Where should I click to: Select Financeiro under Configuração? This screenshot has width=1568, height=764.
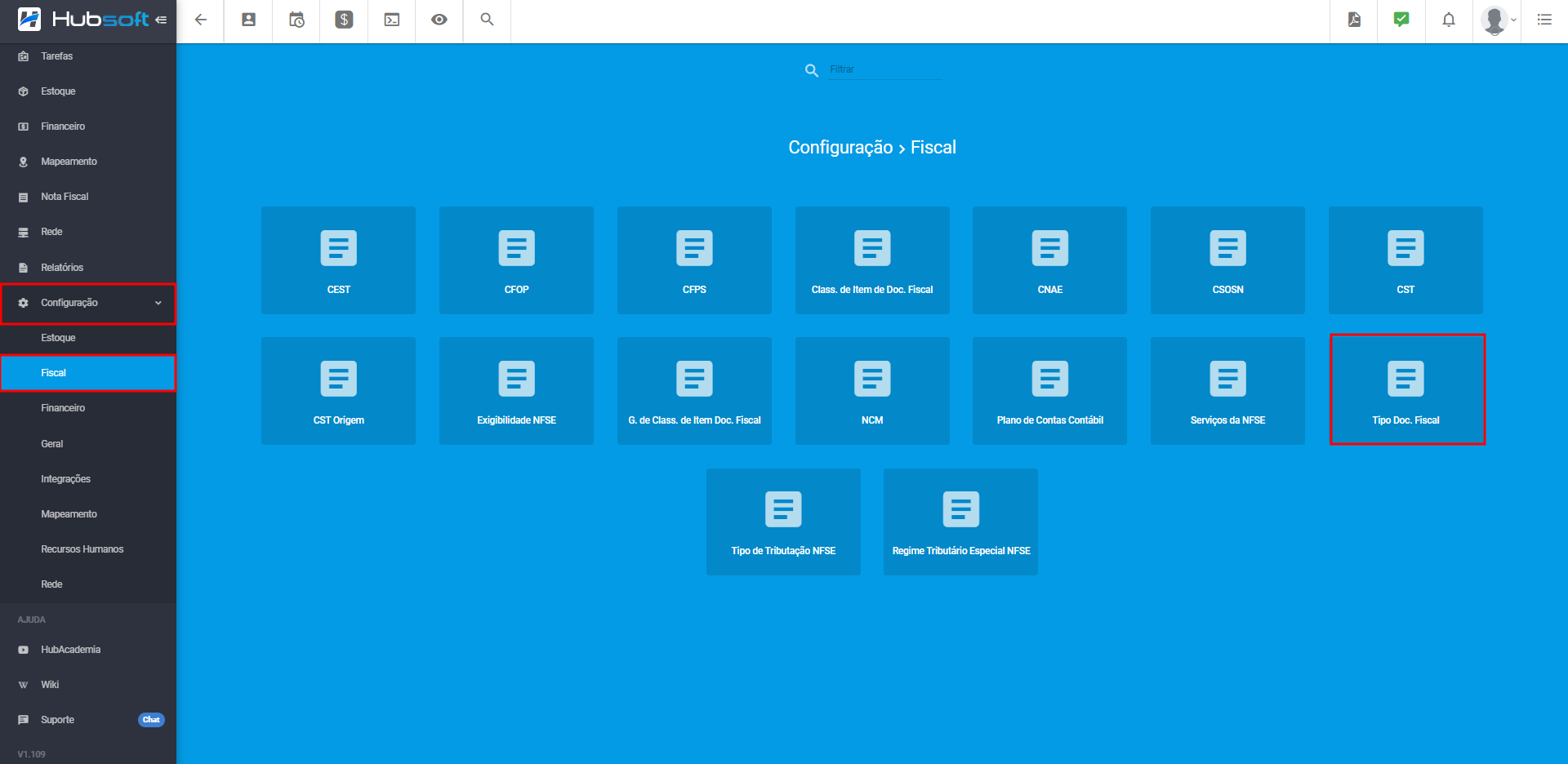tap(88, 408)
